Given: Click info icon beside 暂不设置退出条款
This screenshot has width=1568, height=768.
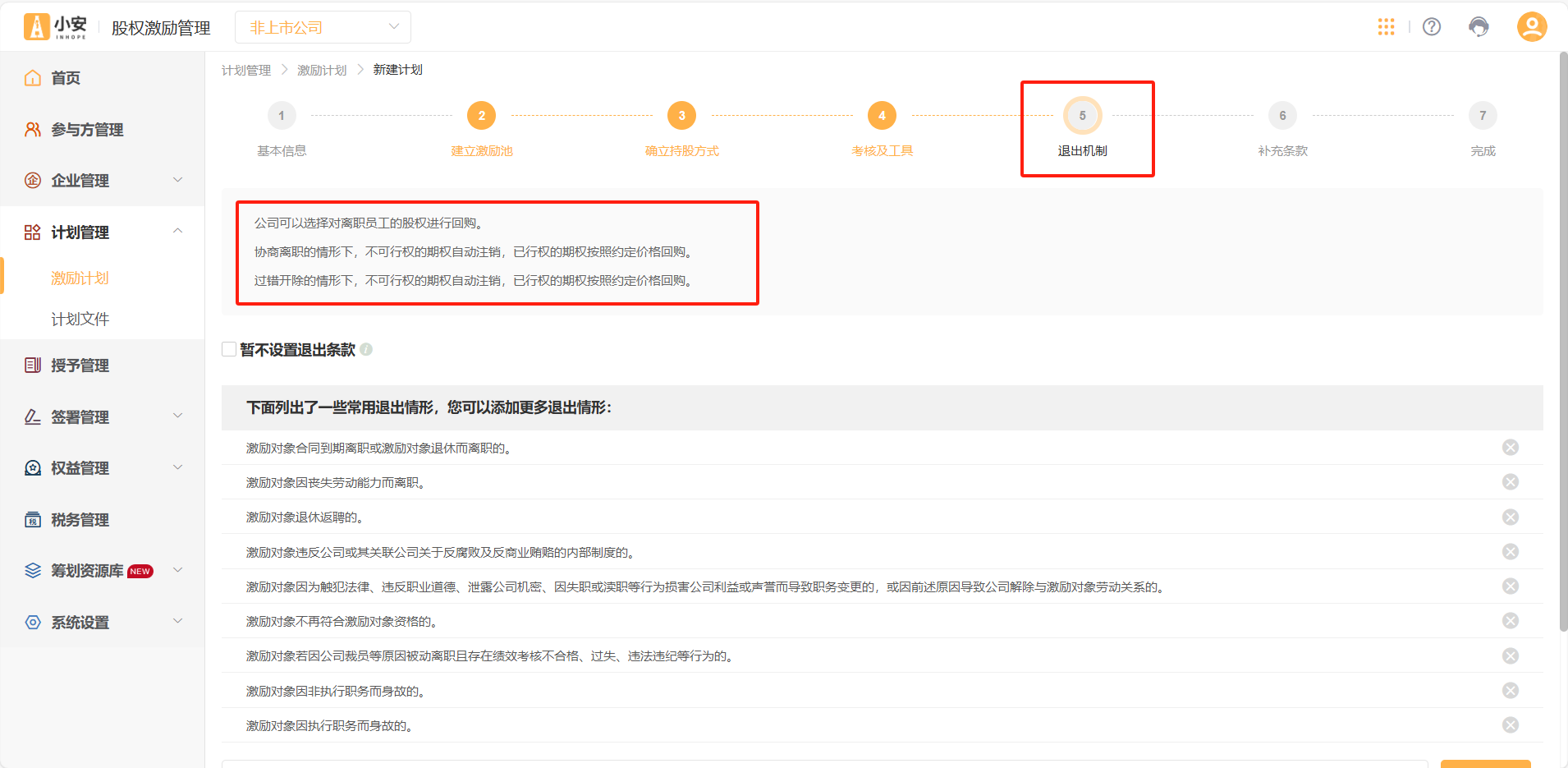Looking at the screenshot, I should point(366,349).
